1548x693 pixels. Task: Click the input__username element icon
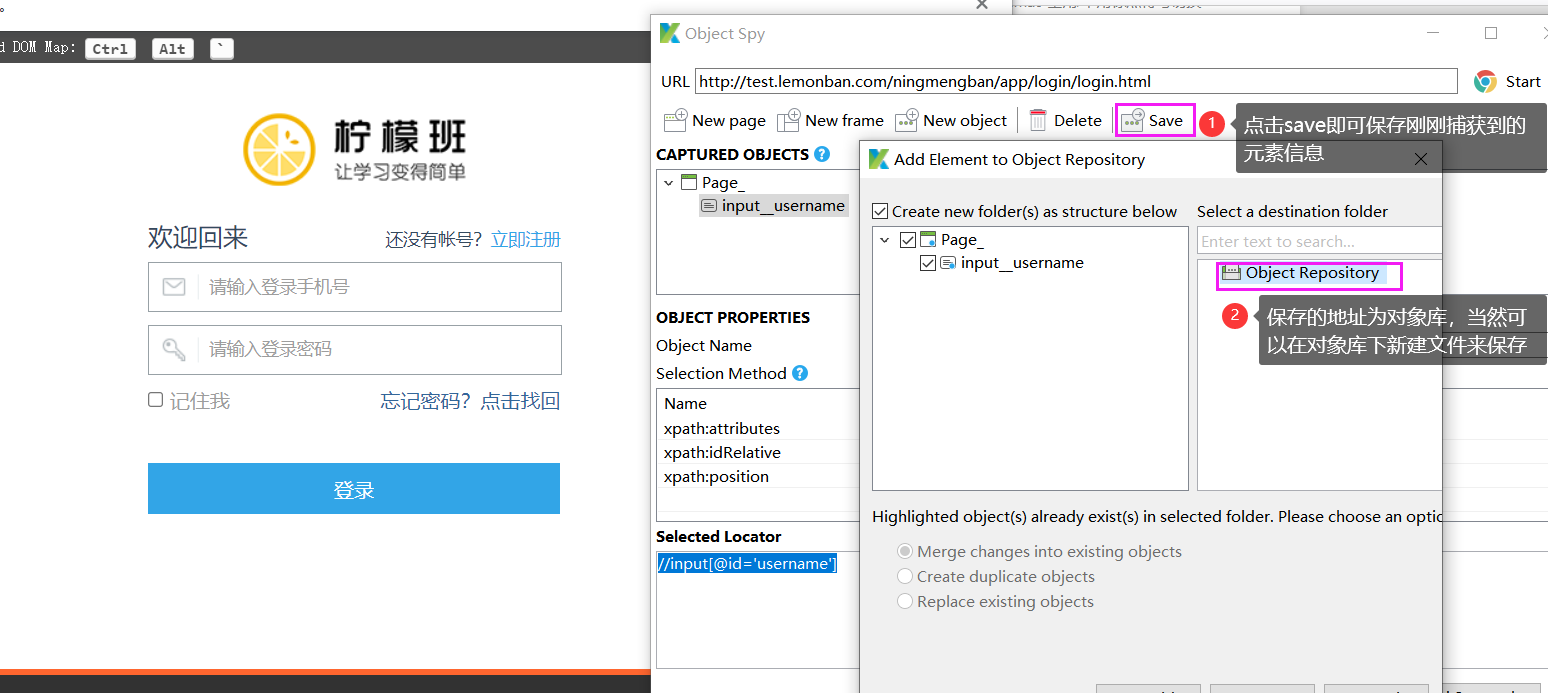click(708, 205)
